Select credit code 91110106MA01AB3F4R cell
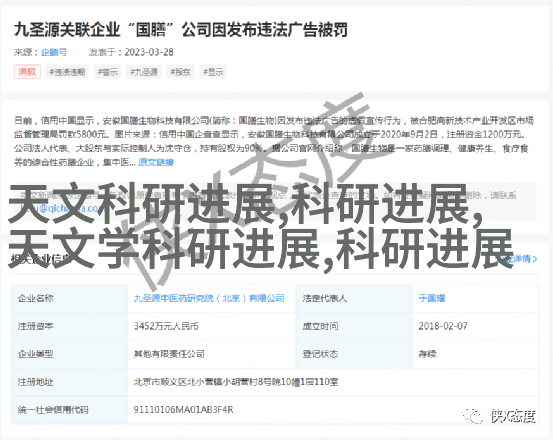The image size is (553, 440). point(333,410)
